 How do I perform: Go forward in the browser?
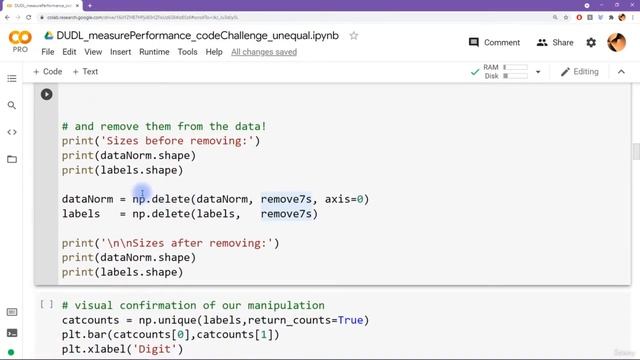pos(18,18)
